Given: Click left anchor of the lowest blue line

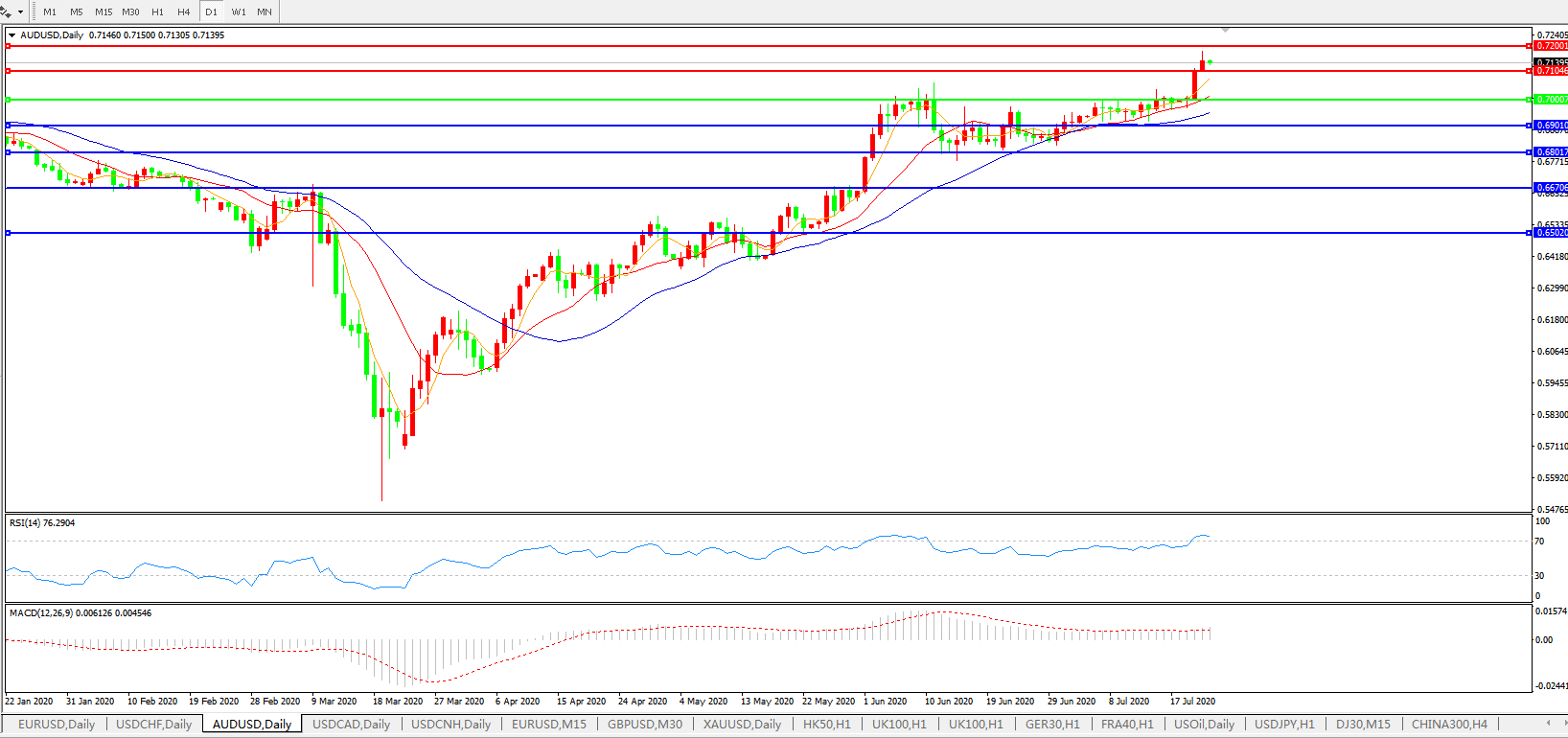Looking at the screenshot, I should [9, 233].
